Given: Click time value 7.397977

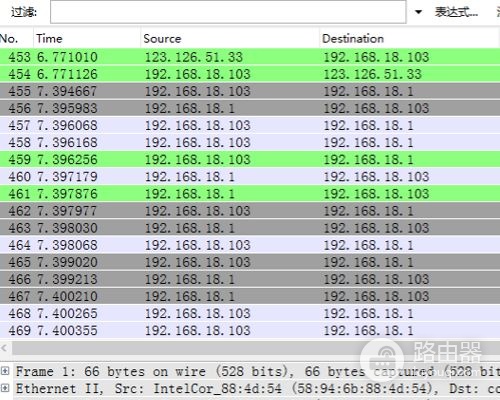Looking at the screenshot, I should tap(67, 211).
